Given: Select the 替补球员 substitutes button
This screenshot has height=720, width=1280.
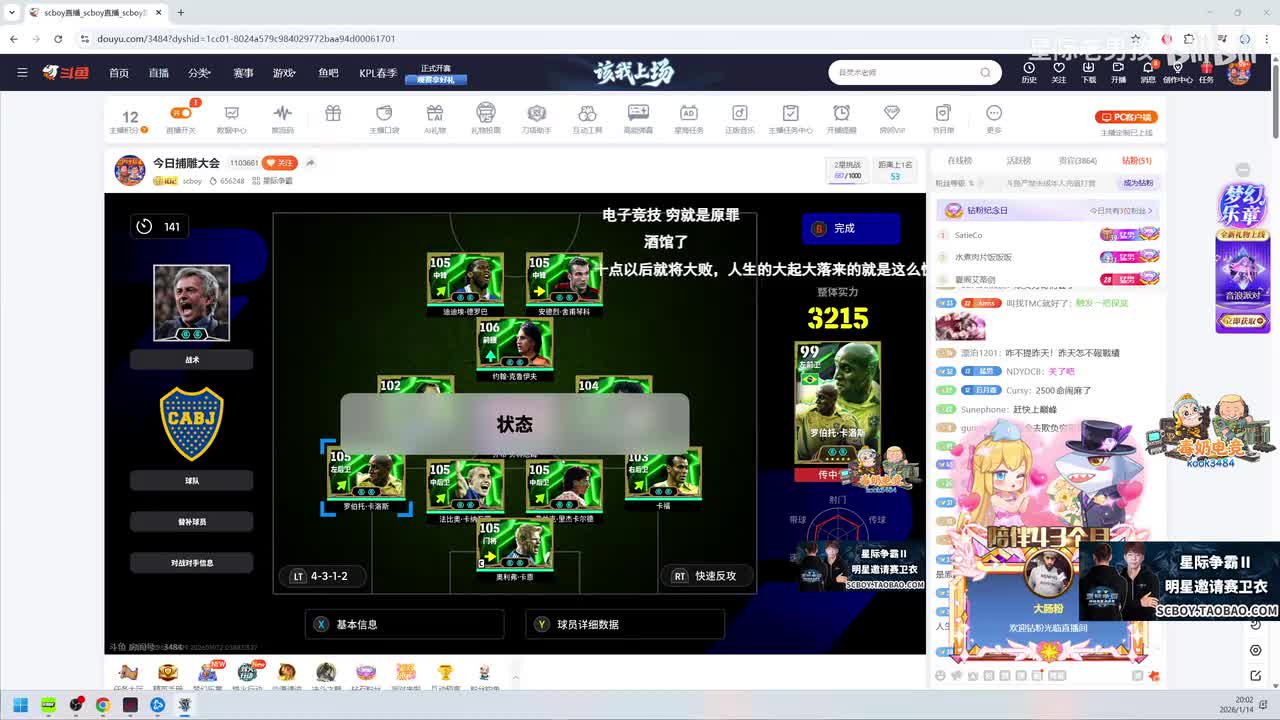Looking at the screenshot, I should 192,521.
